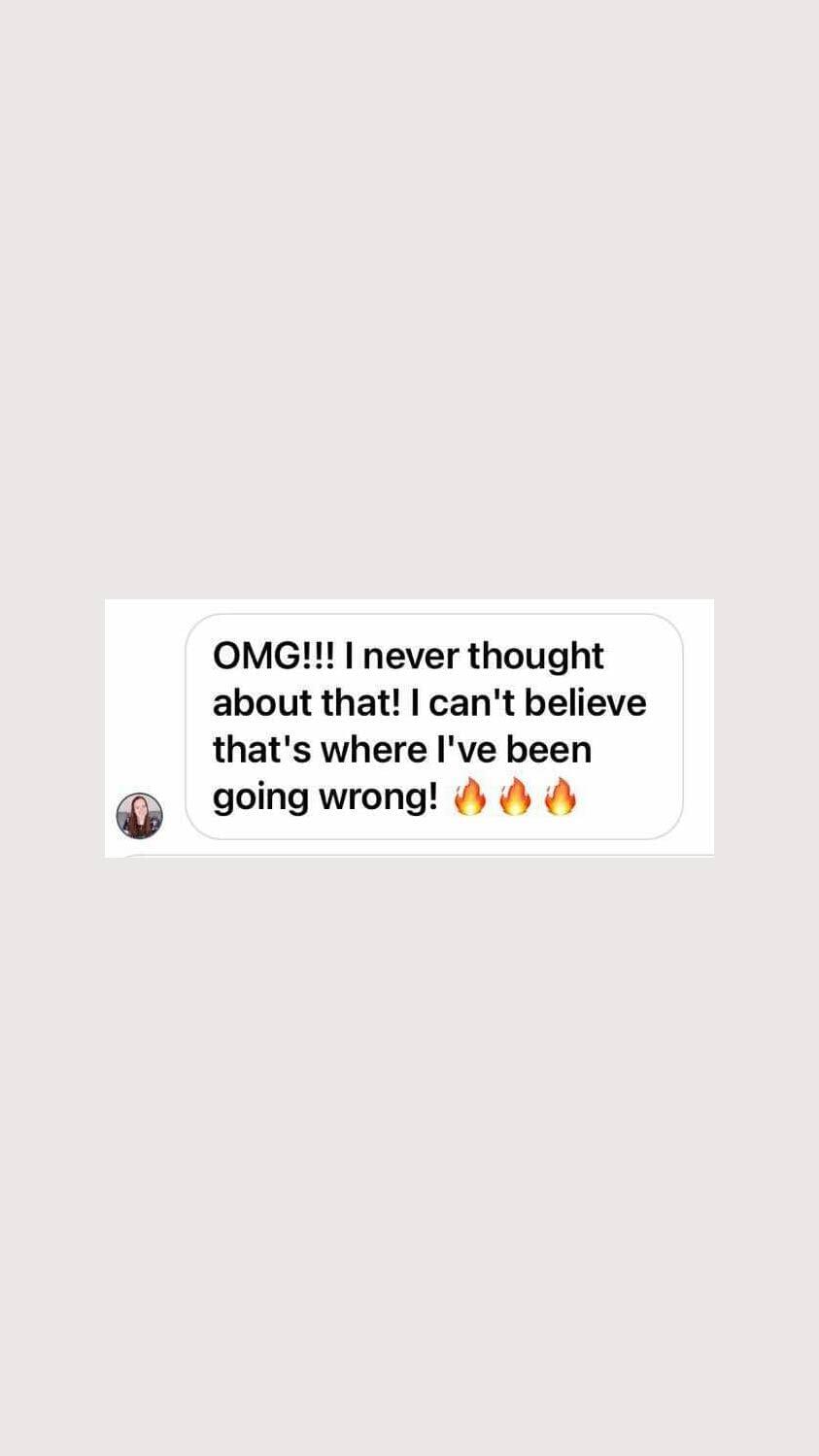Click the last fire emoji
819x1456 pixels.
pyautogui.click(x=561, y=796)
